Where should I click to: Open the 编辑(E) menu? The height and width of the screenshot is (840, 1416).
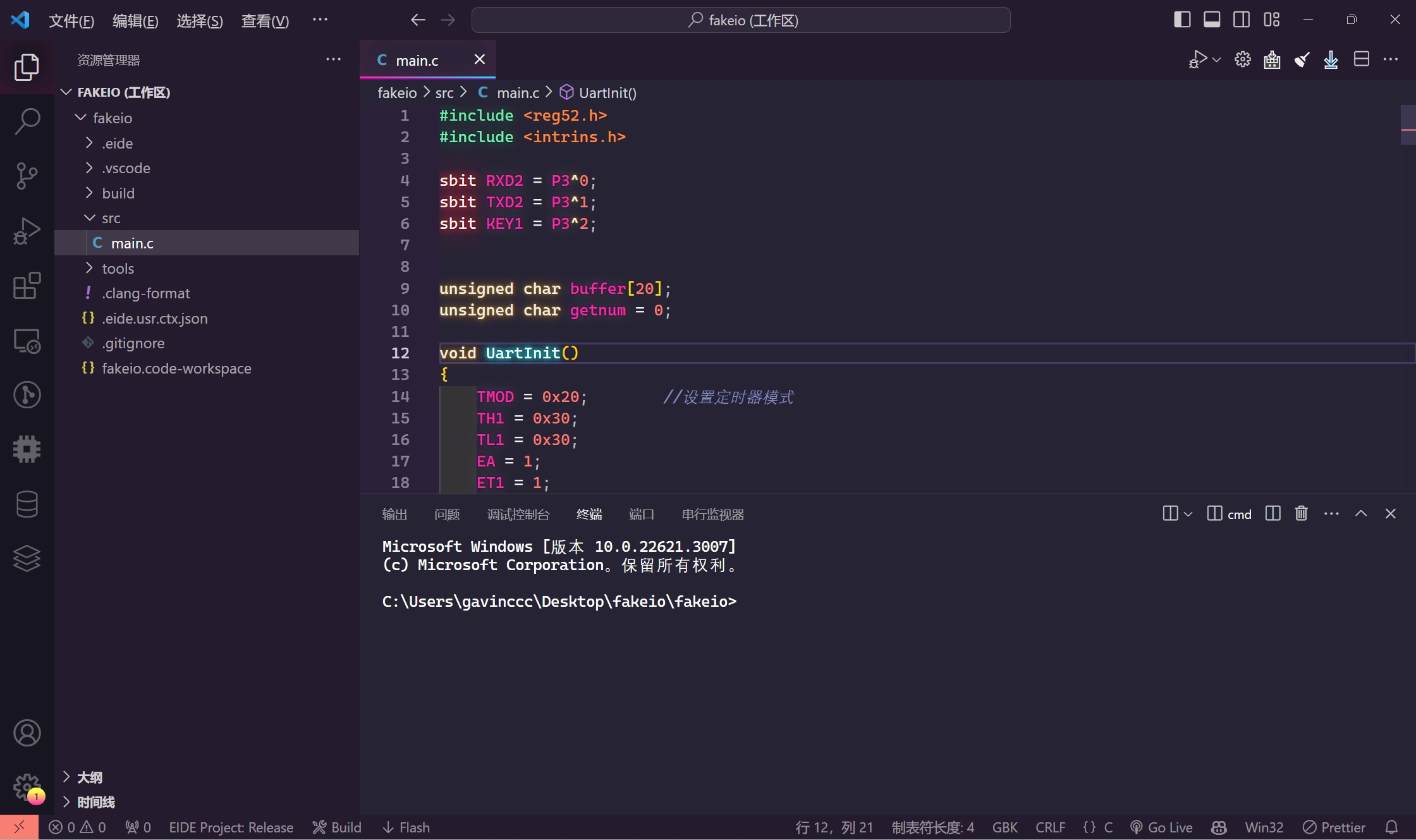tap(135, 21)
